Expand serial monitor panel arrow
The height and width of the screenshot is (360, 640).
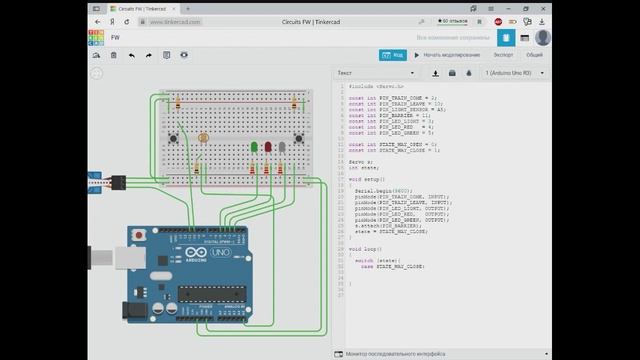click(546, 354)
